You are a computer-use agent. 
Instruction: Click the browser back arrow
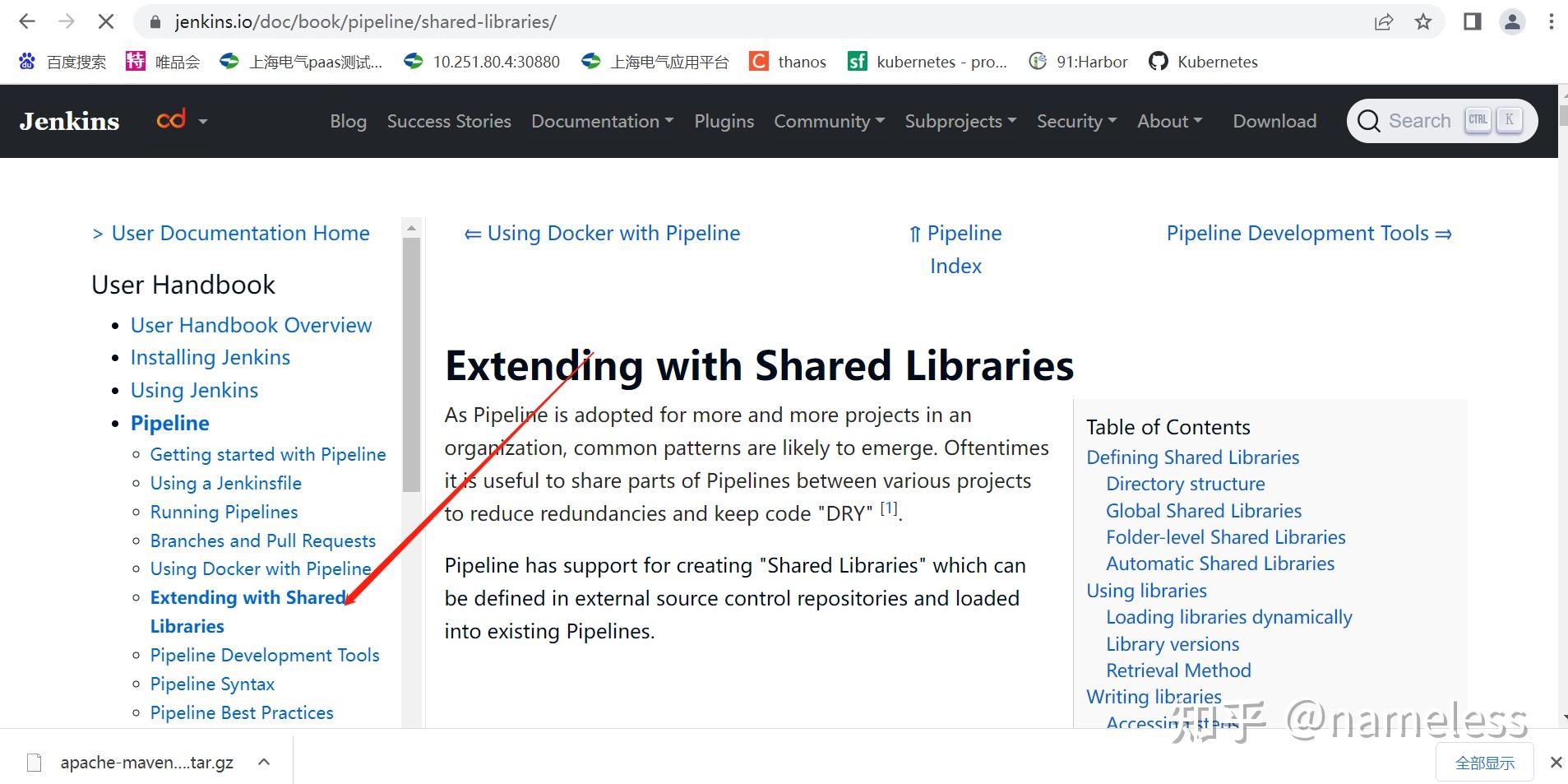pos(27,22)
